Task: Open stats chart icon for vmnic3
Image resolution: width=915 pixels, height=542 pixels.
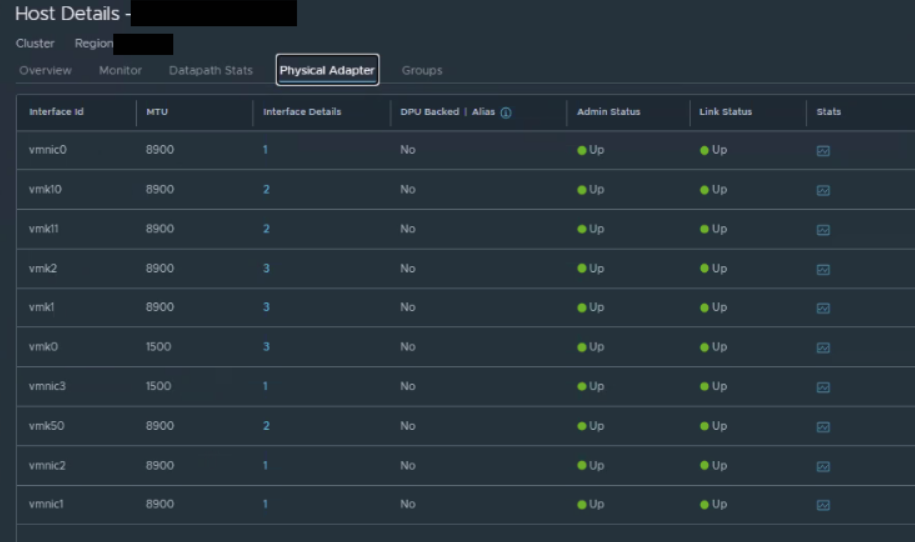Action: coord(823,387)
